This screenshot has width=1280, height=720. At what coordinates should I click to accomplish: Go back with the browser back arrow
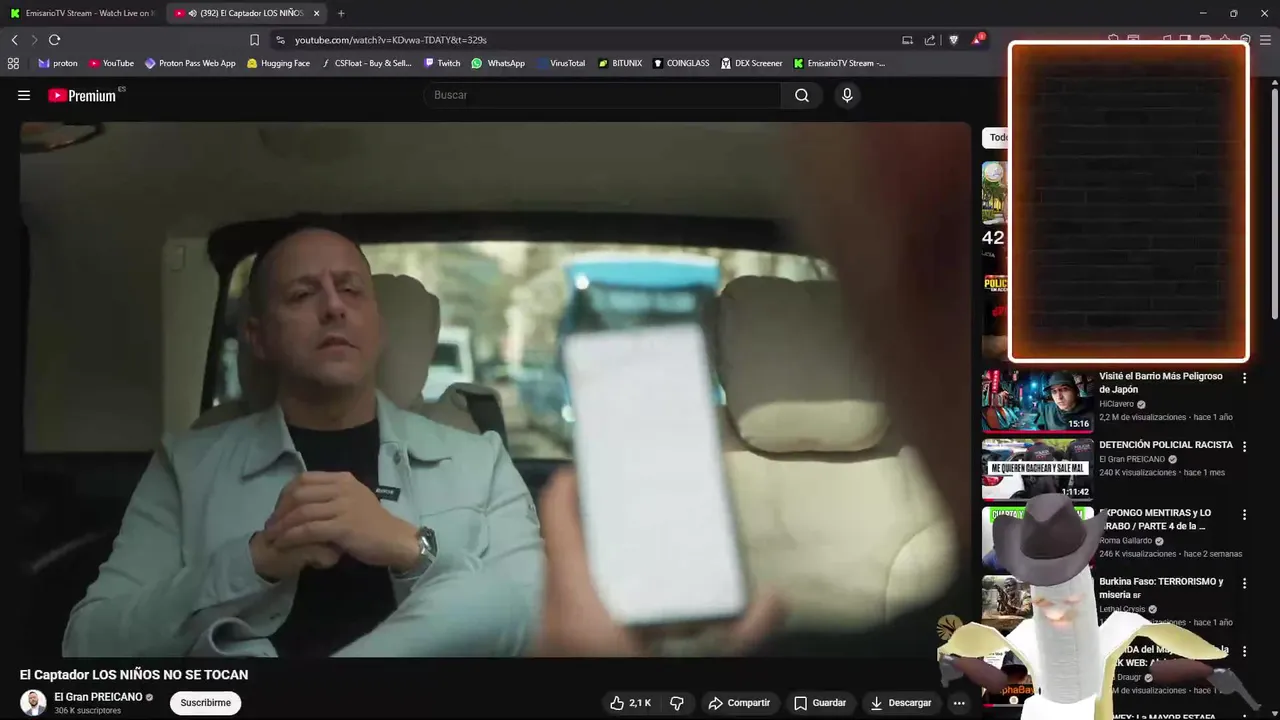(x=14, y=40)
